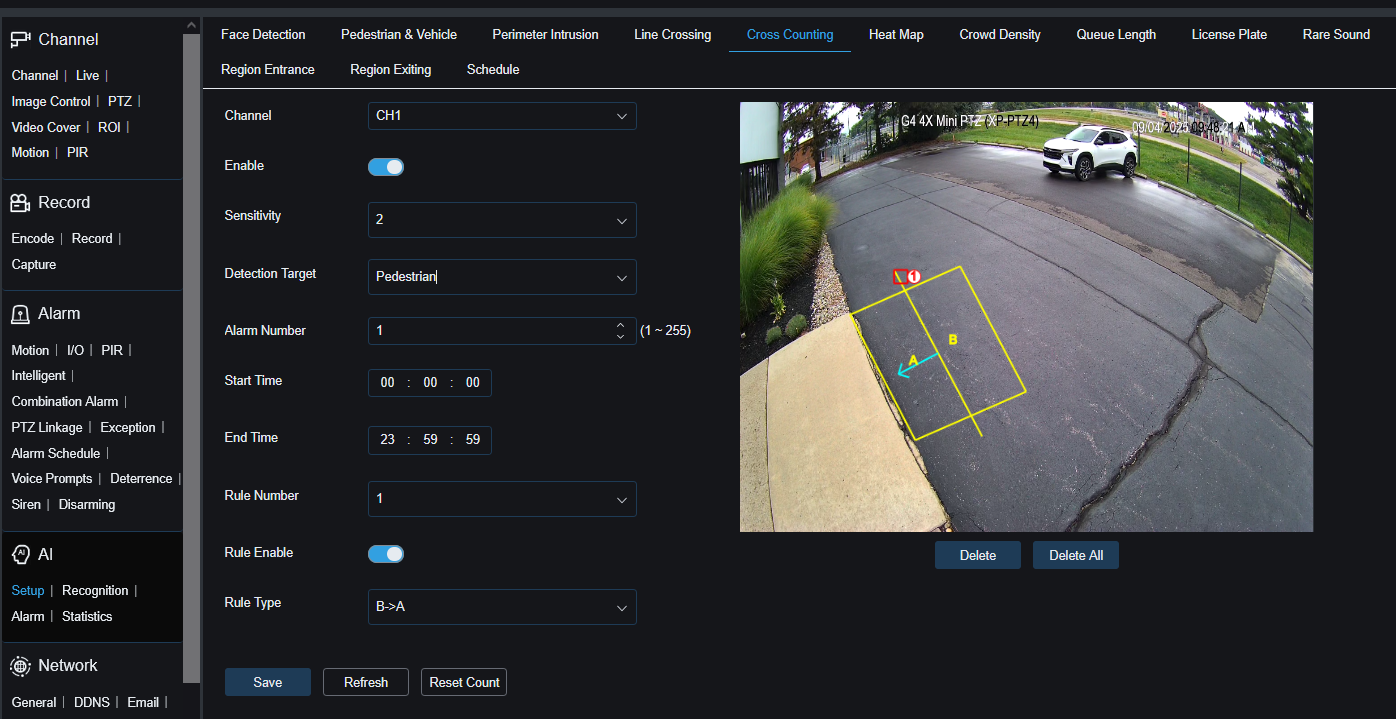Open Intelligent under Alarm section

coord(39,376)
